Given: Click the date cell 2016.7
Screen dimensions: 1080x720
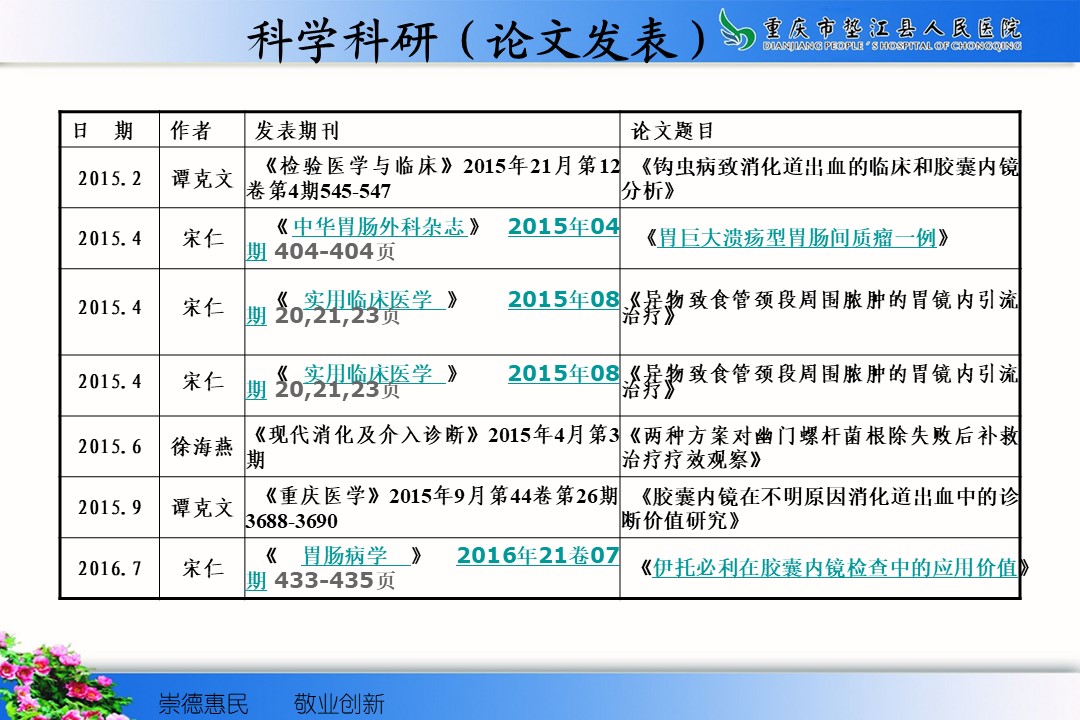Looking at the screenshot, I should [110, 568].
